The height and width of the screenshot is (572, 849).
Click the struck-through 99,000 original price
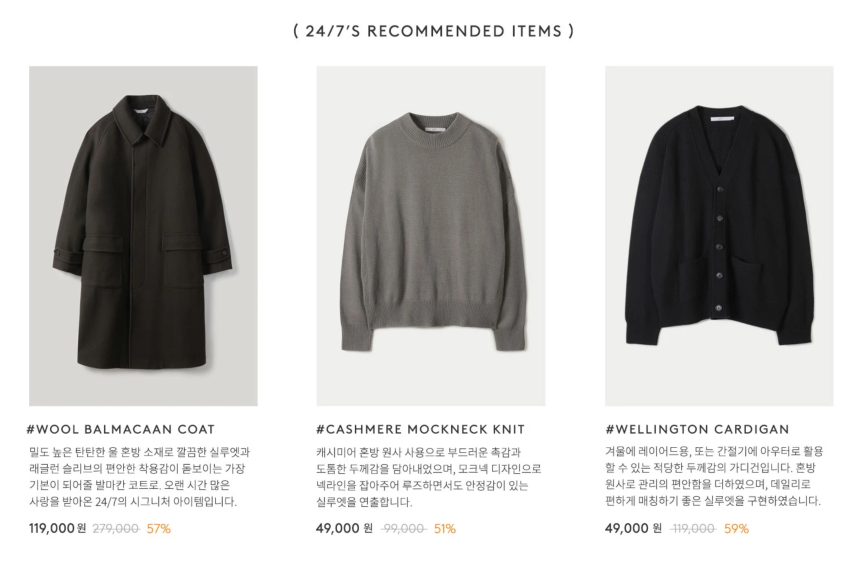[x=404, y=529]
